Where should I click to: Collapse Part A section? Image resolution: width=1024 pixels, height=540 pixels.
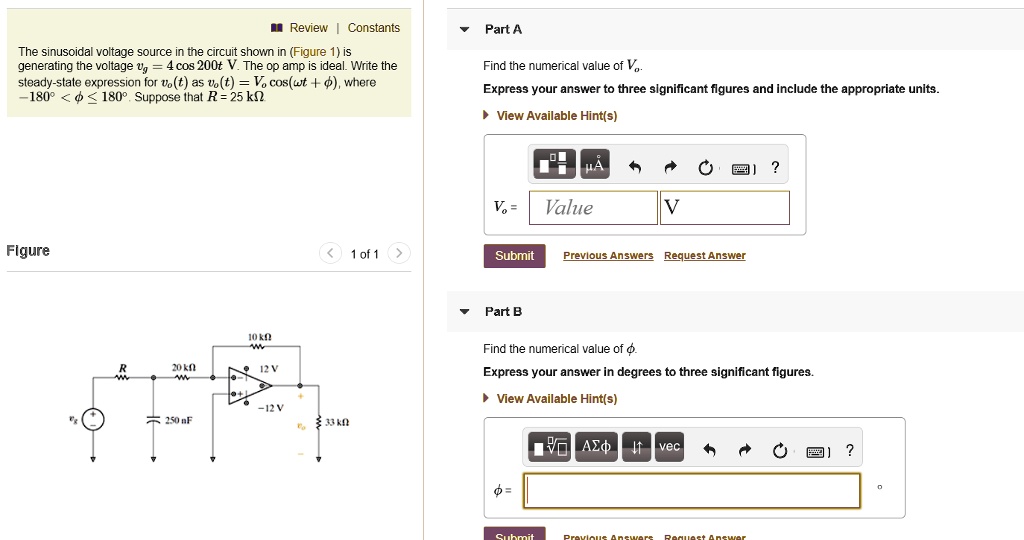point(464,29)
